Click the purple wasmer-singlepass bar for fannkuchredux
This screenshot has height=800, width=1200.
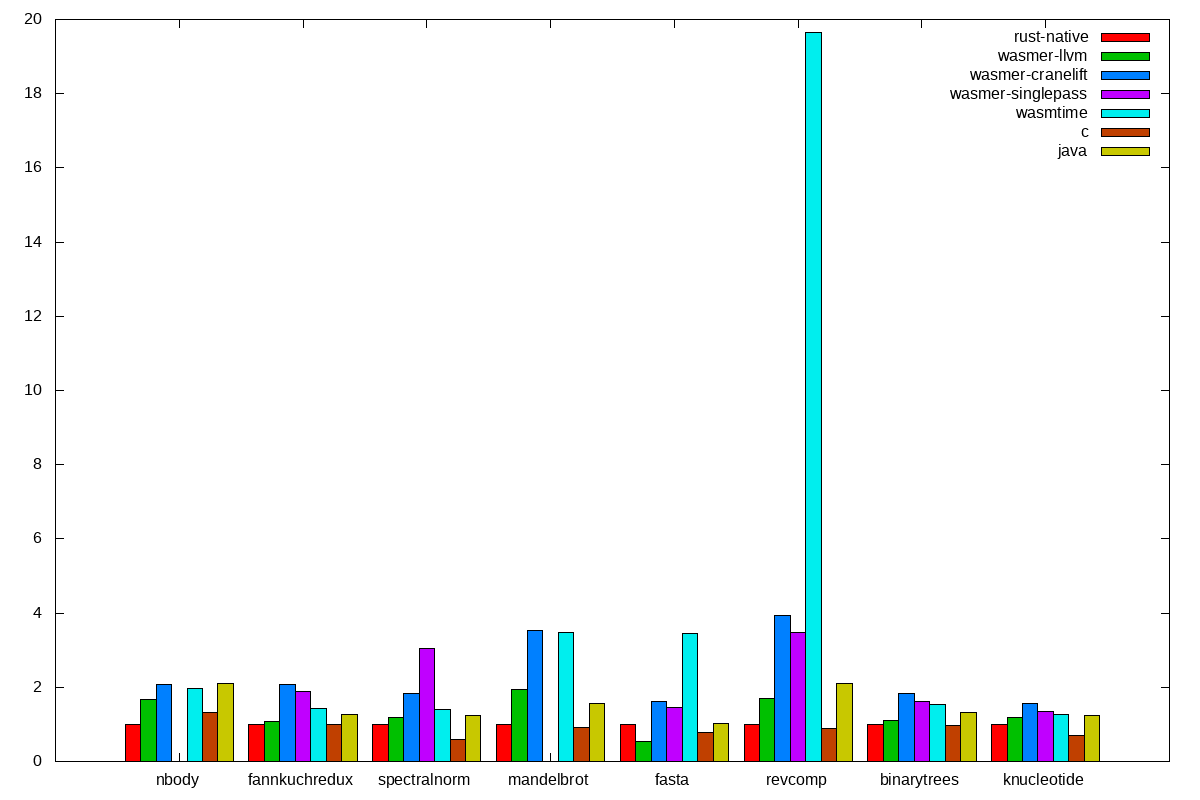point(303,726)
